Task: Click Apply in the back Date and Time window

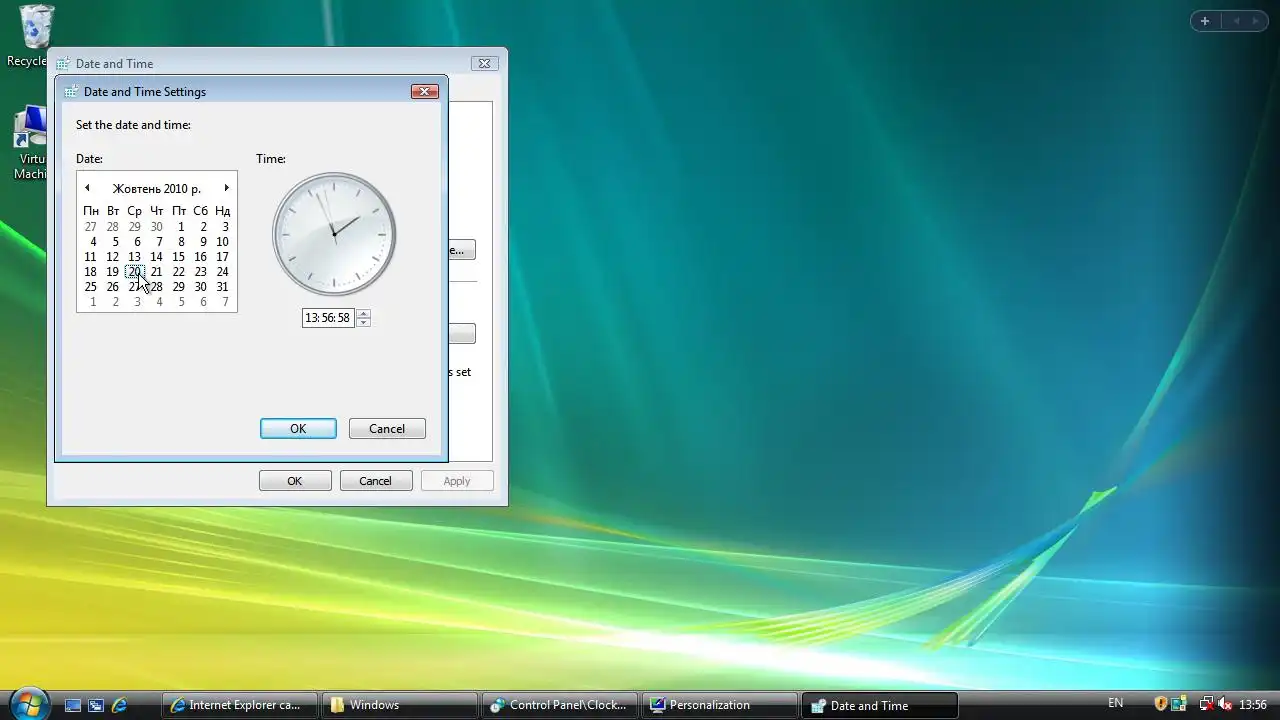Action: tap(457, 481)
